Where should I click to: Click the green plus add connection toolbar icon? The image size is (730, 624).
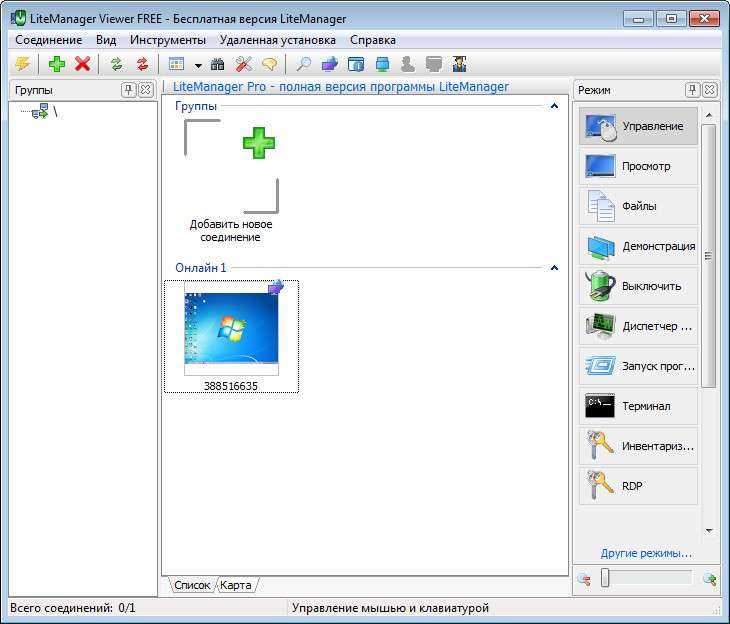click(x=57, y=64)
